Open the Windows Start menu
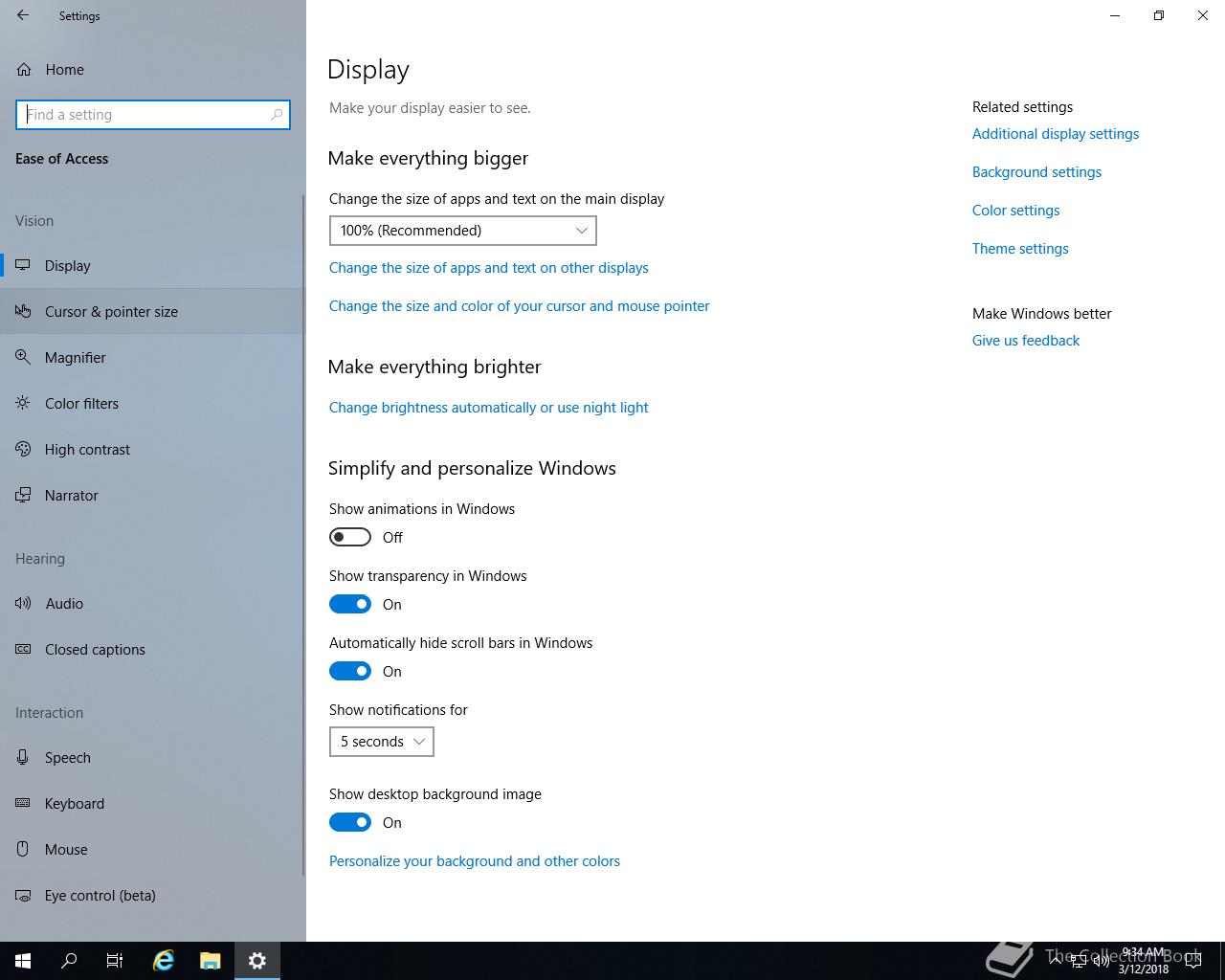The width and height of the screenshot is (1225, 980). [x=23, y=961]
